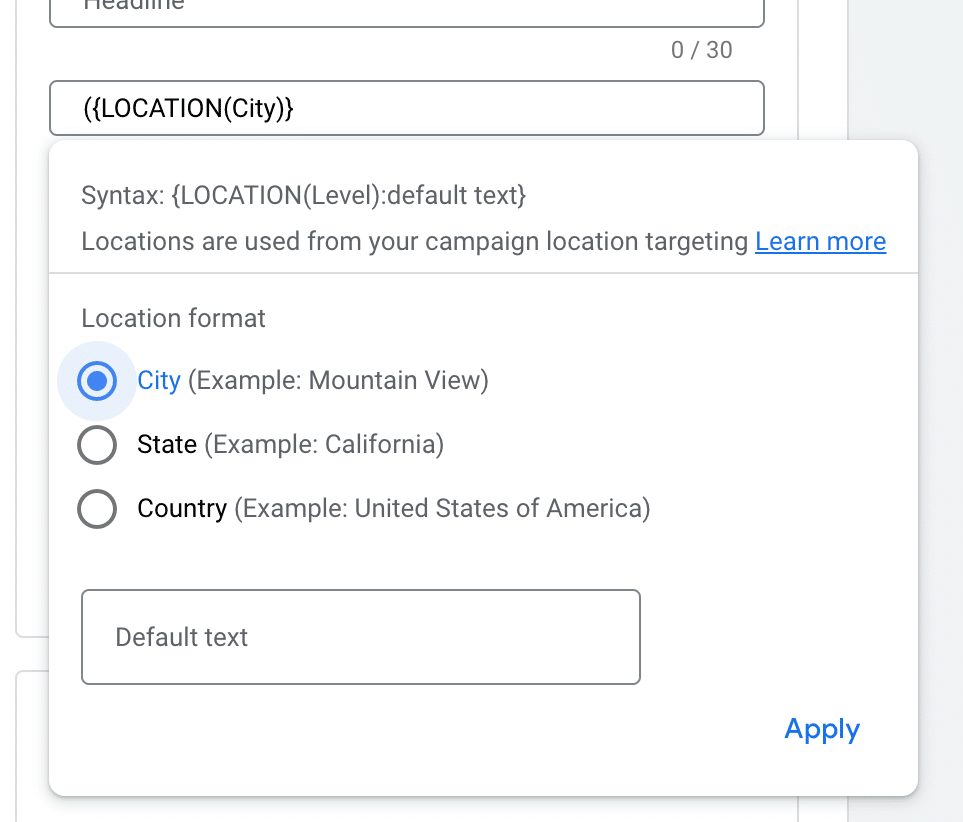Open the Learn more link
Screen dimensions: 963x822
[x=820, y=242]
